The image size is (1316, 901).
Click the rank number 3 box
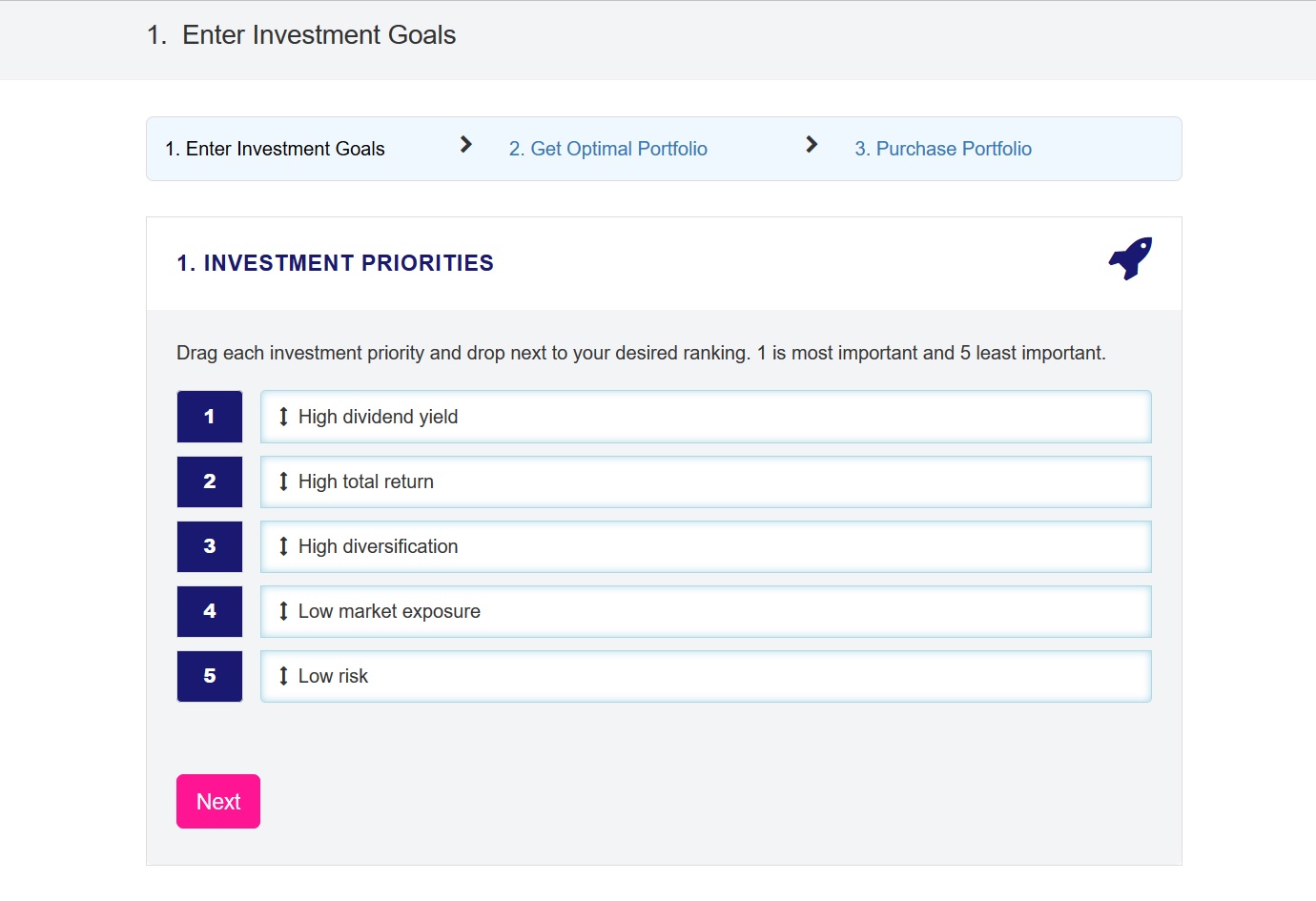(x=210, y=546)
